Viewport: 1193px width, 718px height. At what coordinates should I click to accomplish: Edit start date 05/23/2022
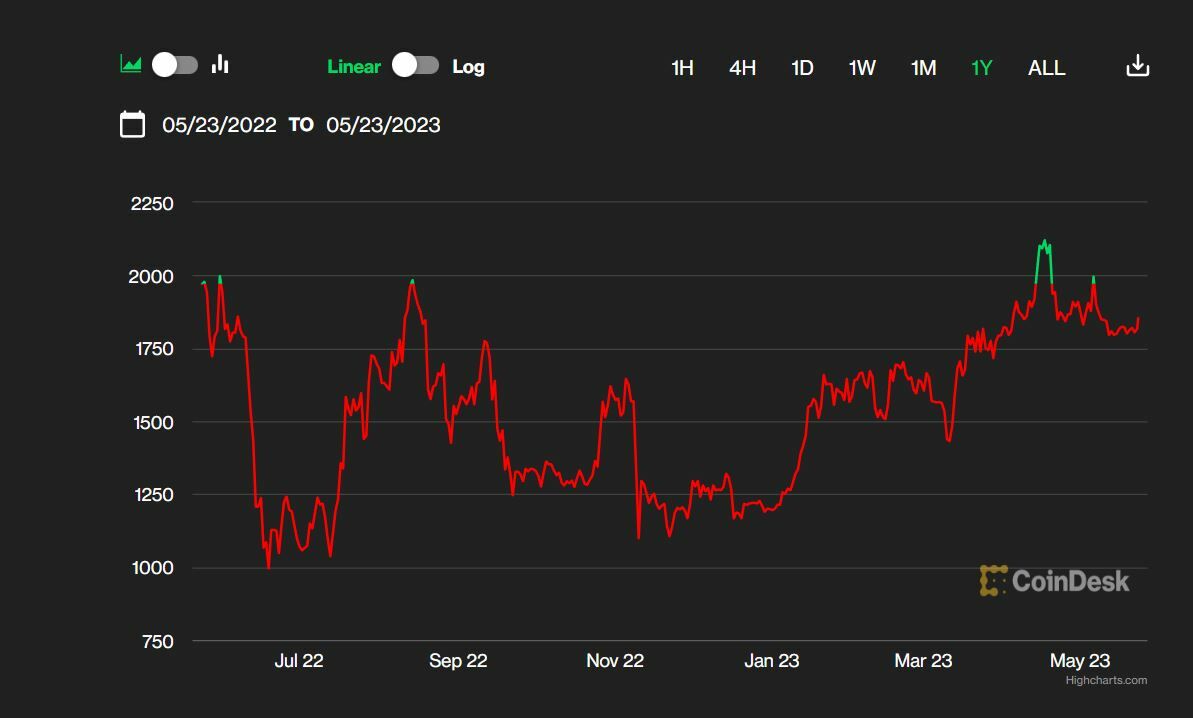pos(219,125)
